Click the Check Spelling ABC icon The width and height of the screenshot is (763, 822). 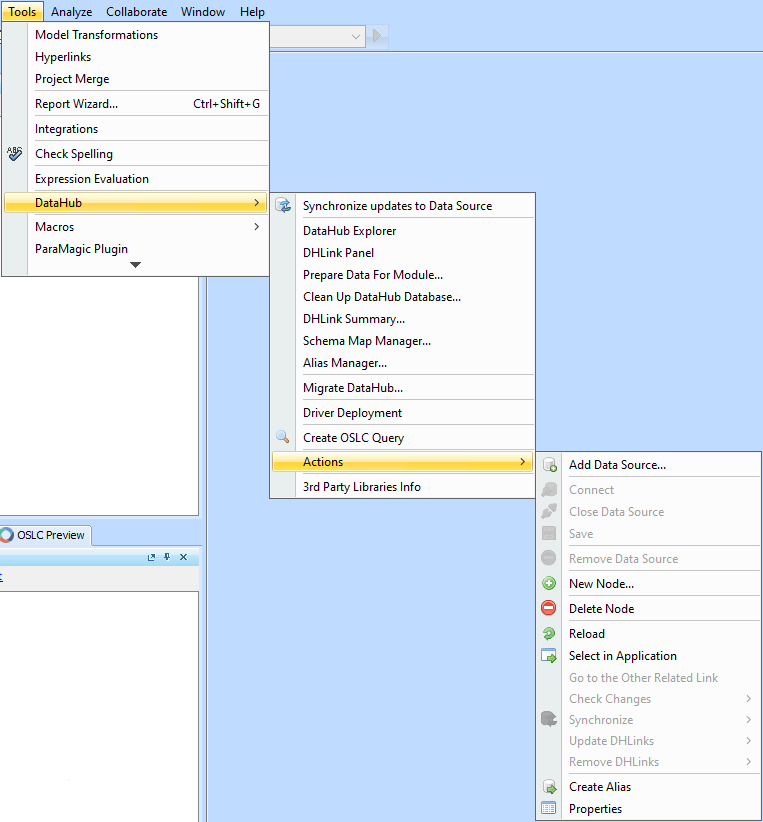tap(15, 154)
